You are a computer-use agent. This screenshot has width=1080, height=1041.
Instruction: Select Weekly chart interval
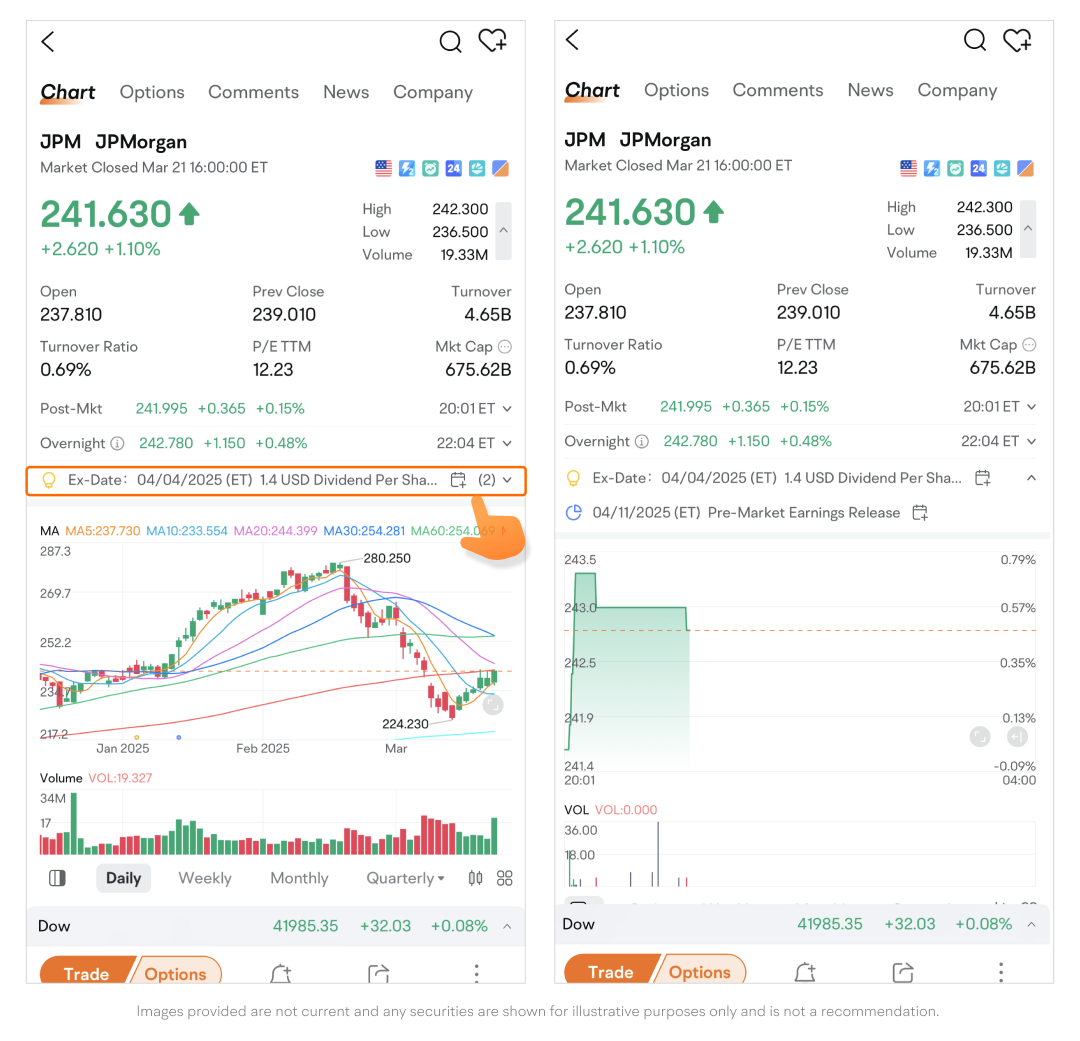(205, 878)
